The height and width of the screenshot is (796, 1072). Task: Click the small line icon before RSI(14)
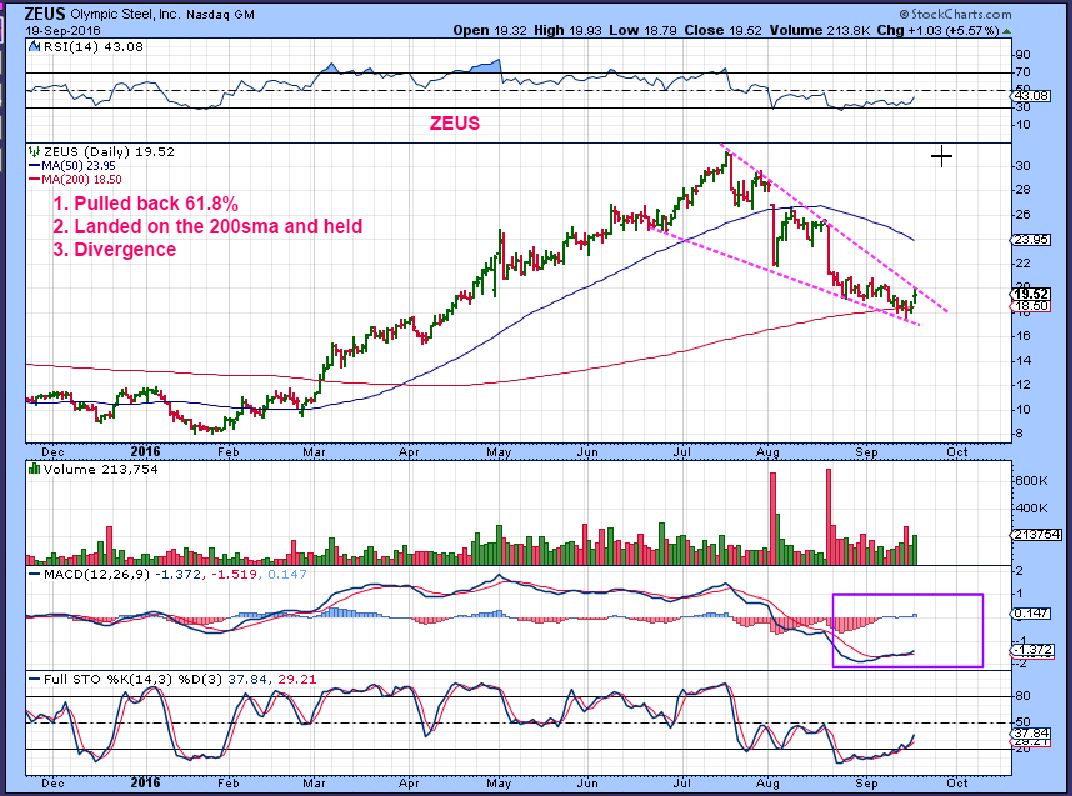(x=35, y=47)
